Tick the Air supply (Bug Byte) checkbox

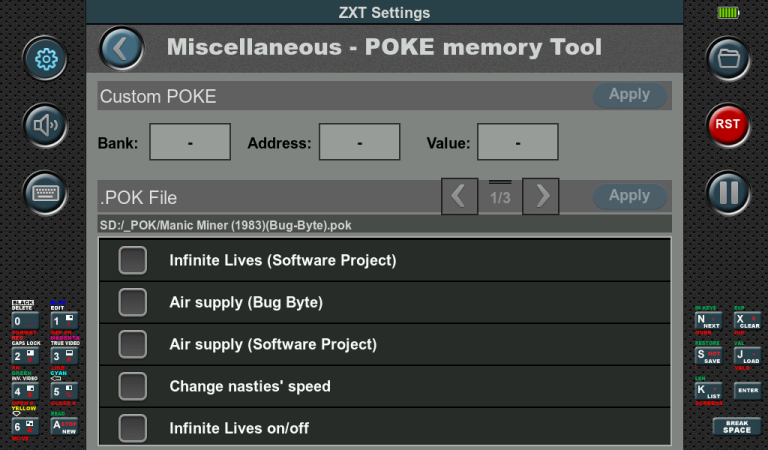click(x=133, y=302)
